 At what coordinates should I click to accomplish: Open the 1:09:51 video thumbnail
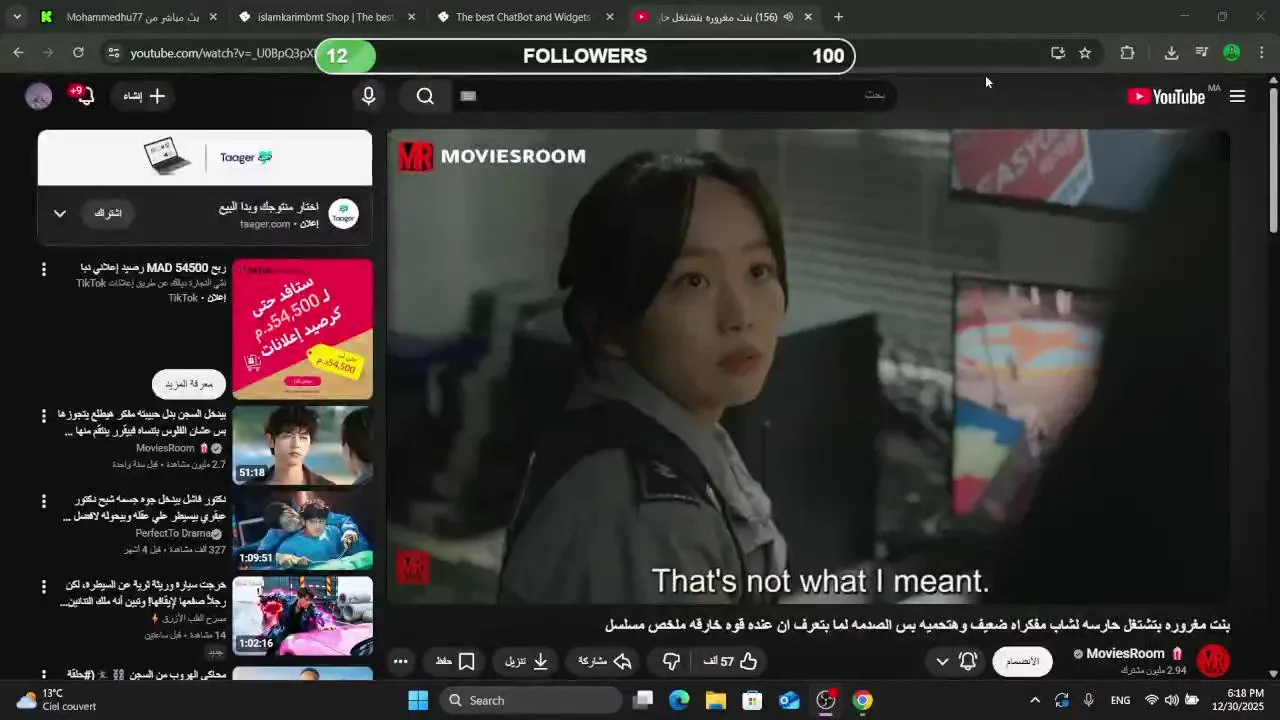click(303, 530)
